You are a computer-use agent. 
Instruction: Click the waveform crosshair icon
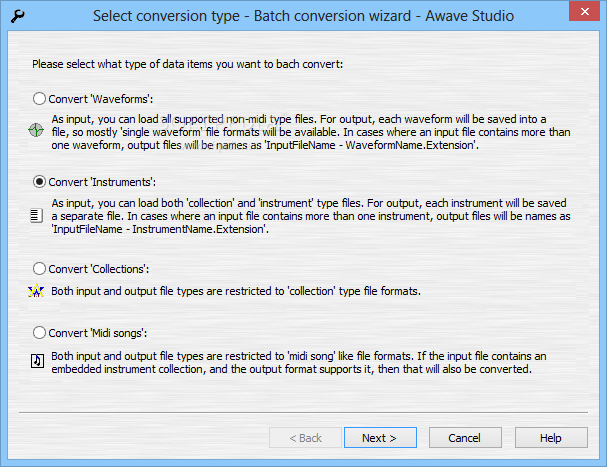click(36, 130)
